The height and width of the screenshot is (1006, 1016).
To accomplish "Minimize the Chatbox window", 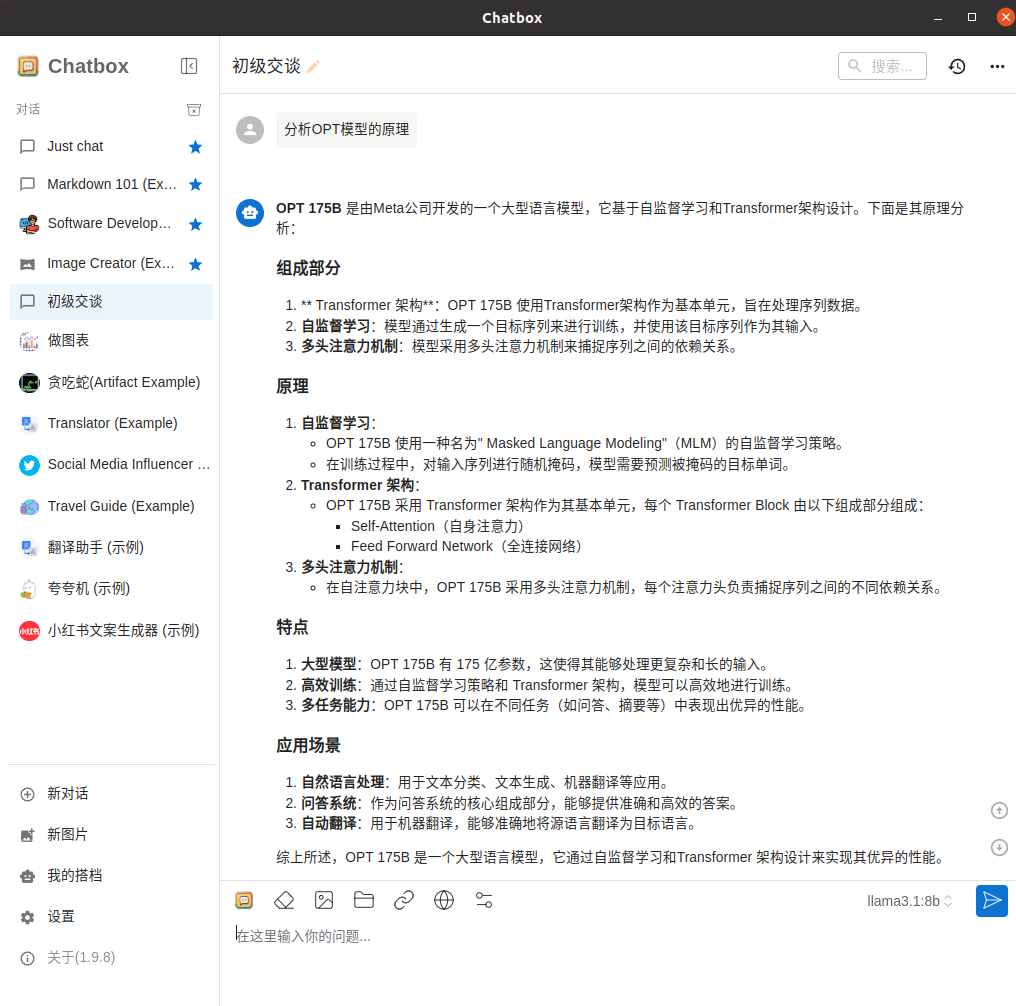I will [x=937, y=17].
